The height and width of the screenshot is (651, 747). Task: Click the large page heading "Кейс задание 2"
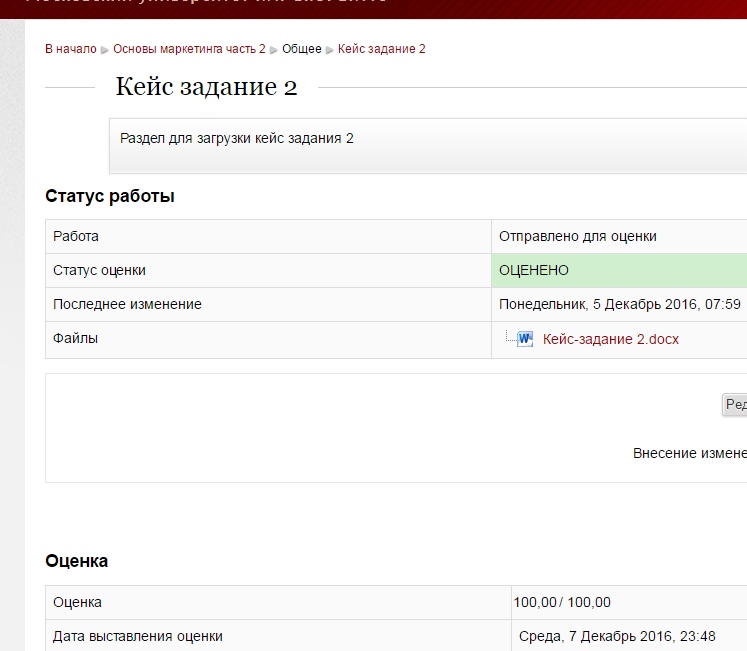206,87
